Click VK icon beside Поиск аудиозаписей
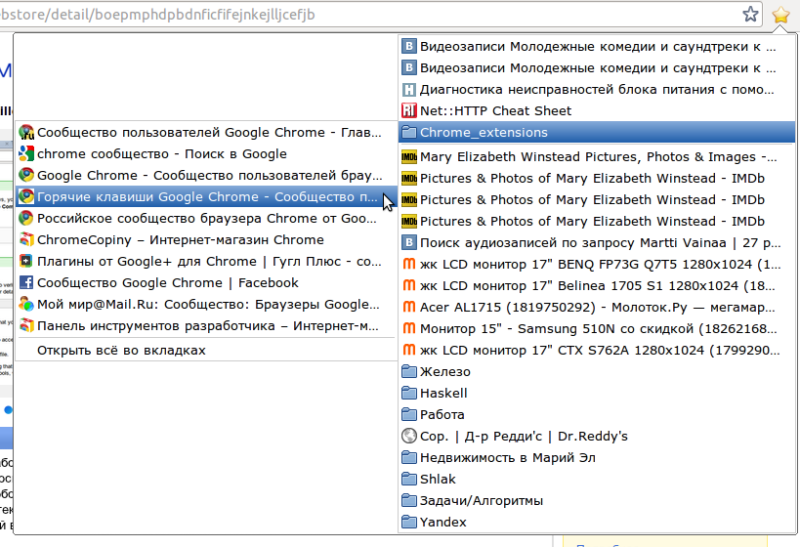This screenshot has width=800, height=547. click(409, 242)
